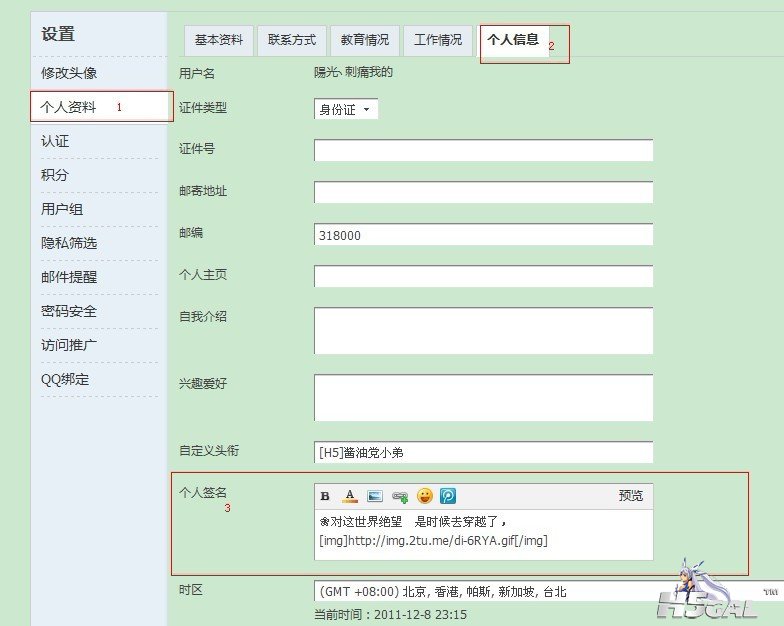Open 密码安全 settings in sidebar
The image size is (784, 626).
click(x=69, y=311)
